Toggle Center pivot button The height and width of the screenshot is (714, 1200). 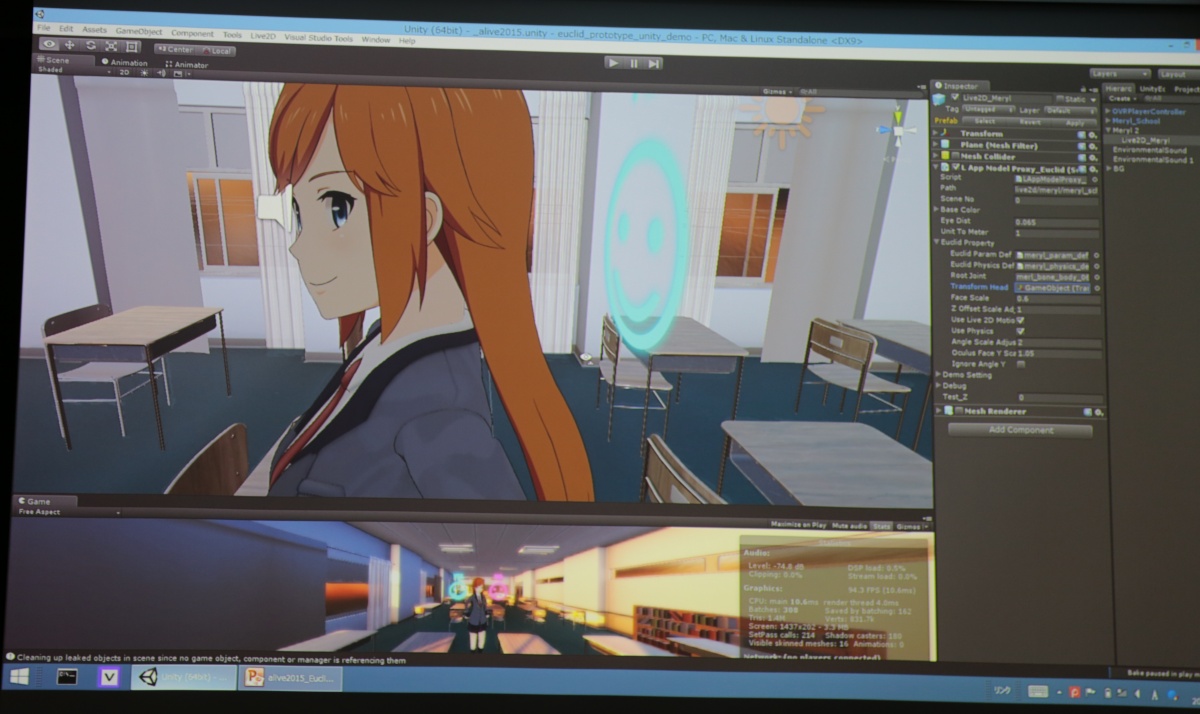pos(173,48)
